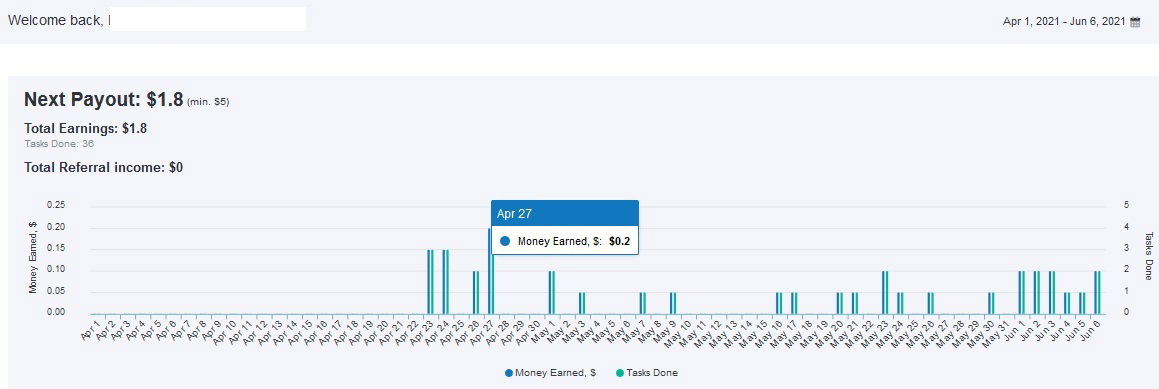Click the May 1 bar in chart
Image resolution: width=1159 pixels, height=389 pixels.
coord(551,292)
